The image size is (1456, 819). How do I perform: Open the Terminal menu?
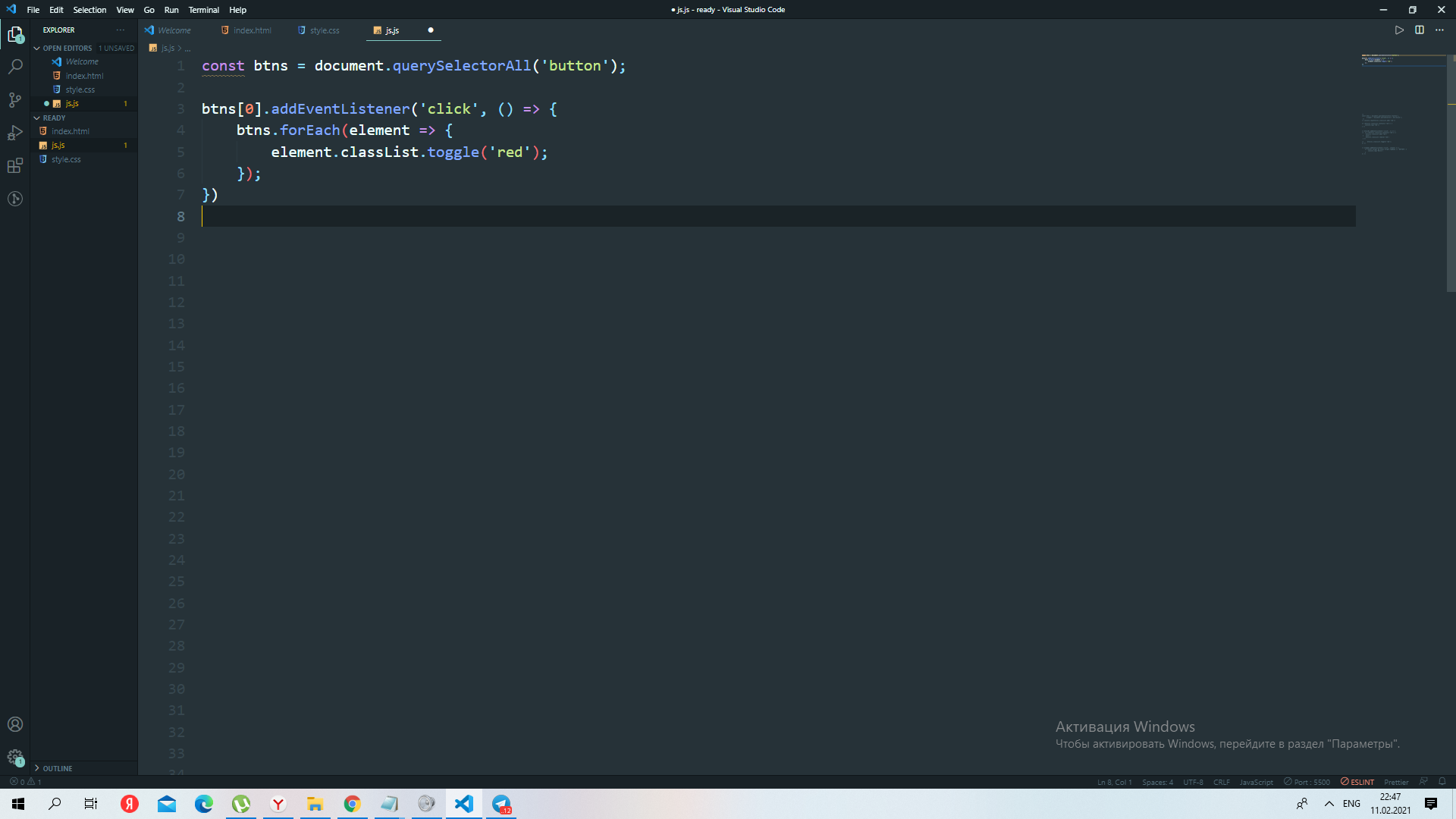pyautogui.click(x=204, y=10)
